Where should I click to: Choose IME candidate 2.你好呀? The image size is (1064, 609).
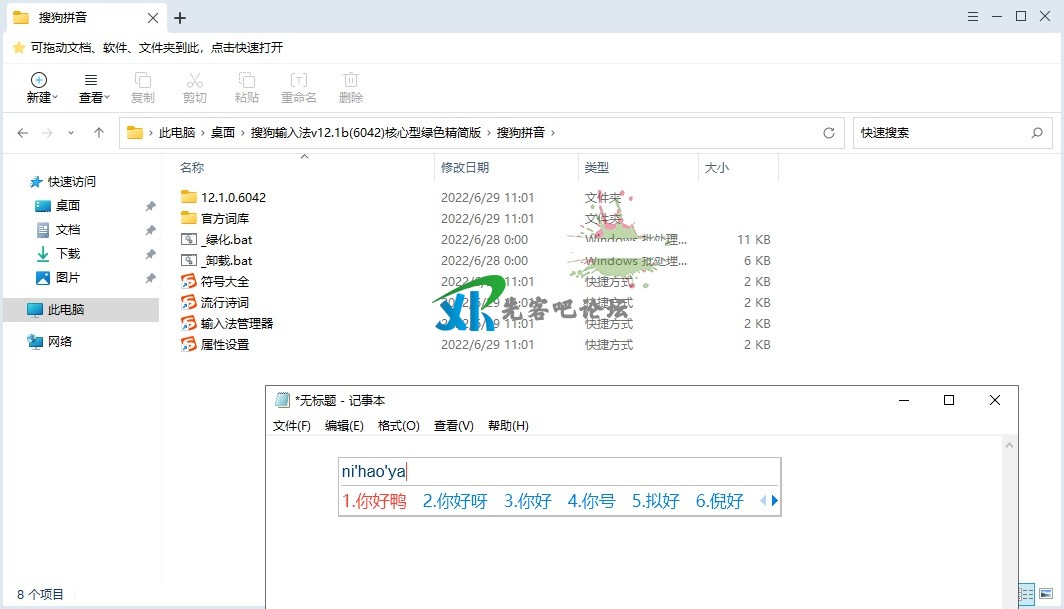coord(455,501)
